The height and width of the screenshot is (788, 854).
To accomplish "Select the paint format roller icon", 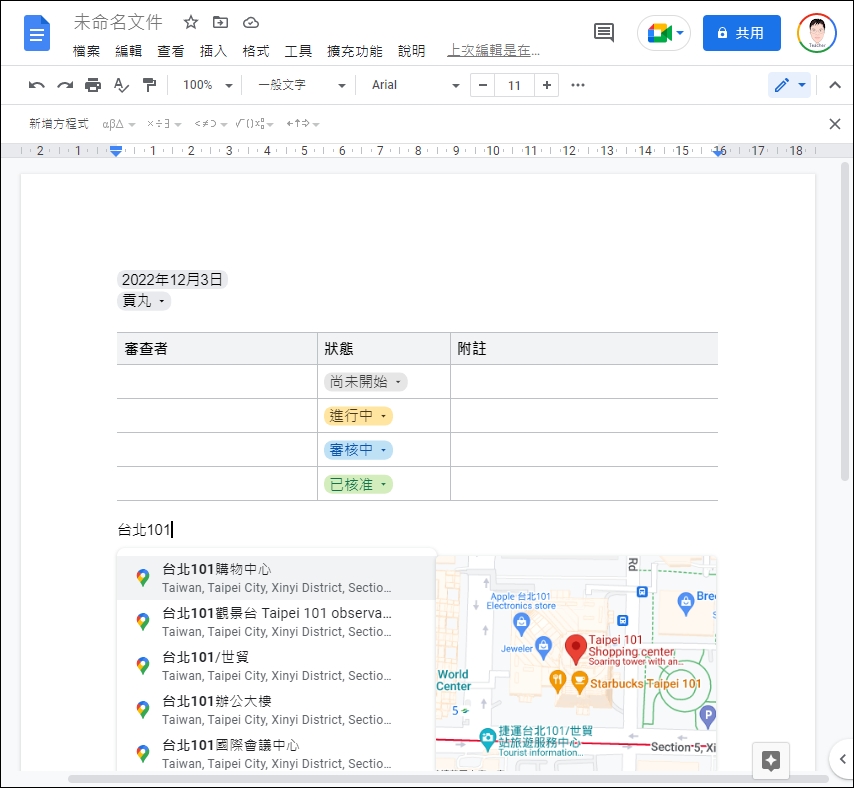I will click(149, 85).
